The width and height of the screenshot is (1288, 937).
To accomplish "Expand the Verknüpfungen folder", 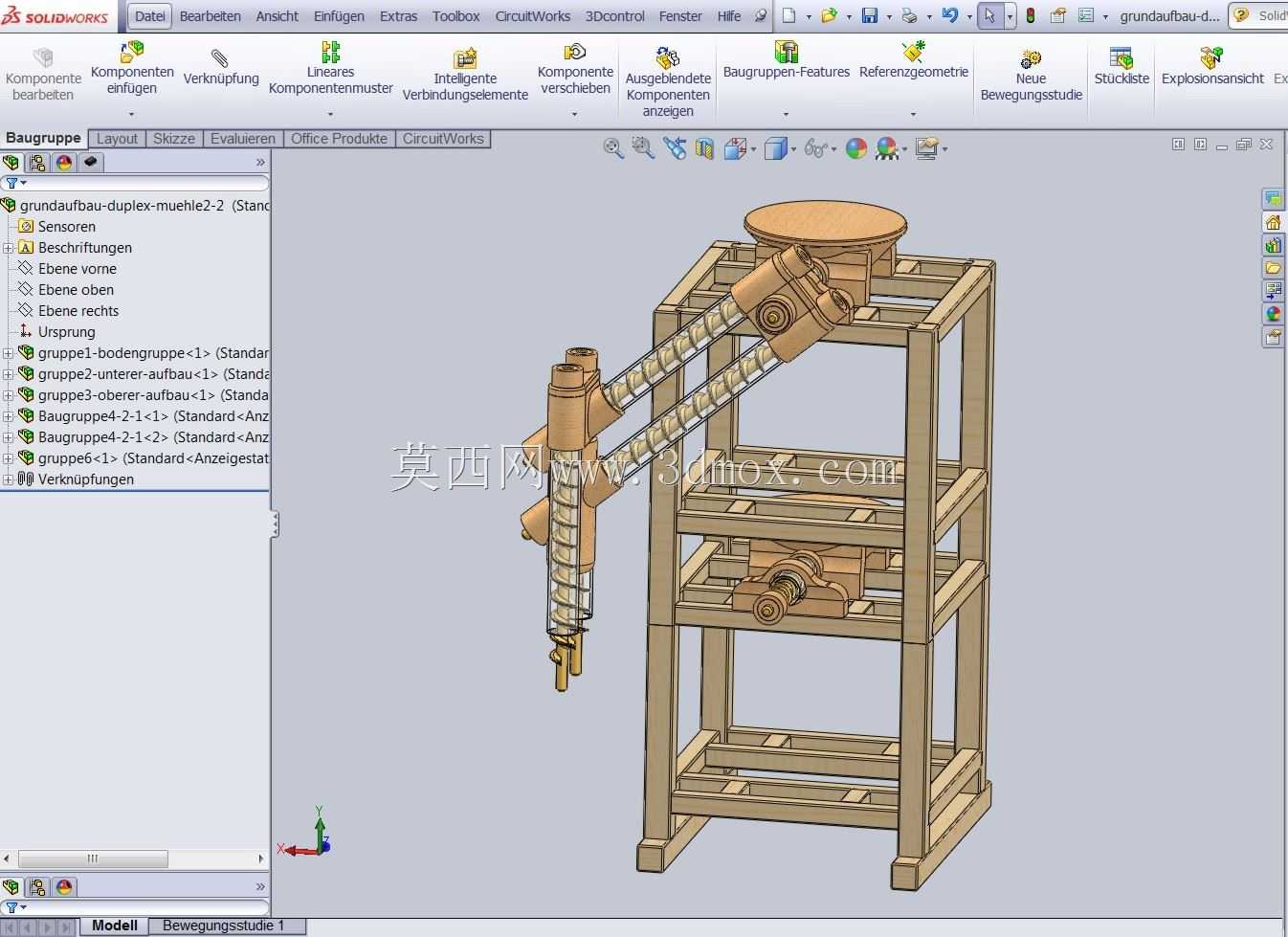I will click(x=8, y=480).
